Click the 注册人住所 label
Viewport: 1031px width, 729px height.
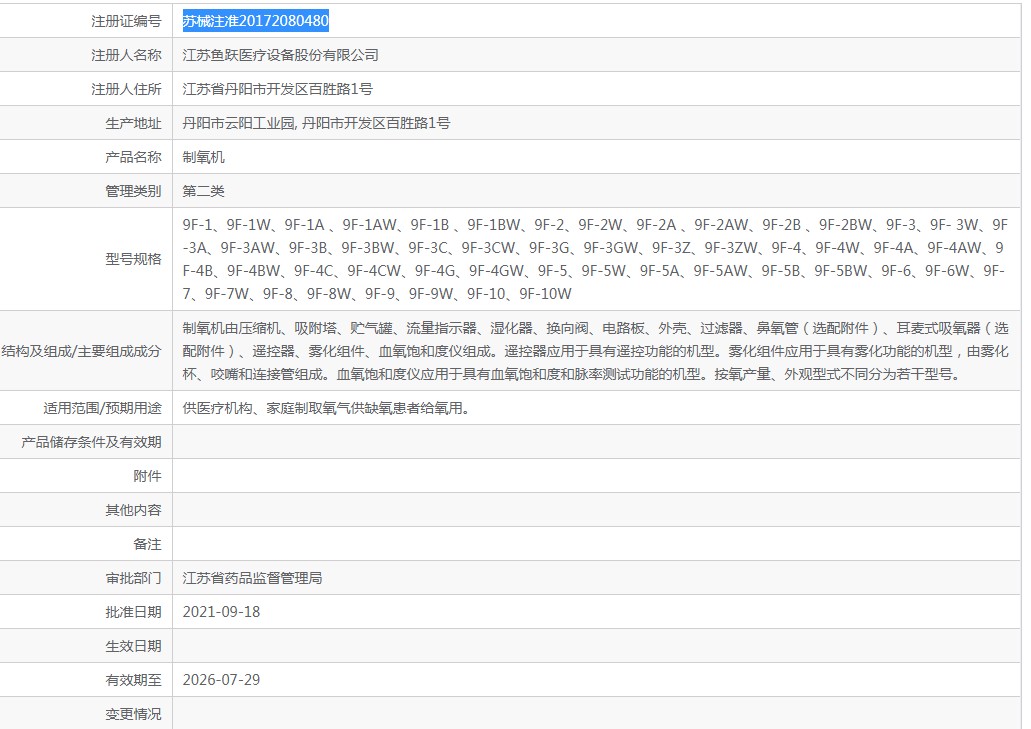point(126,89)
